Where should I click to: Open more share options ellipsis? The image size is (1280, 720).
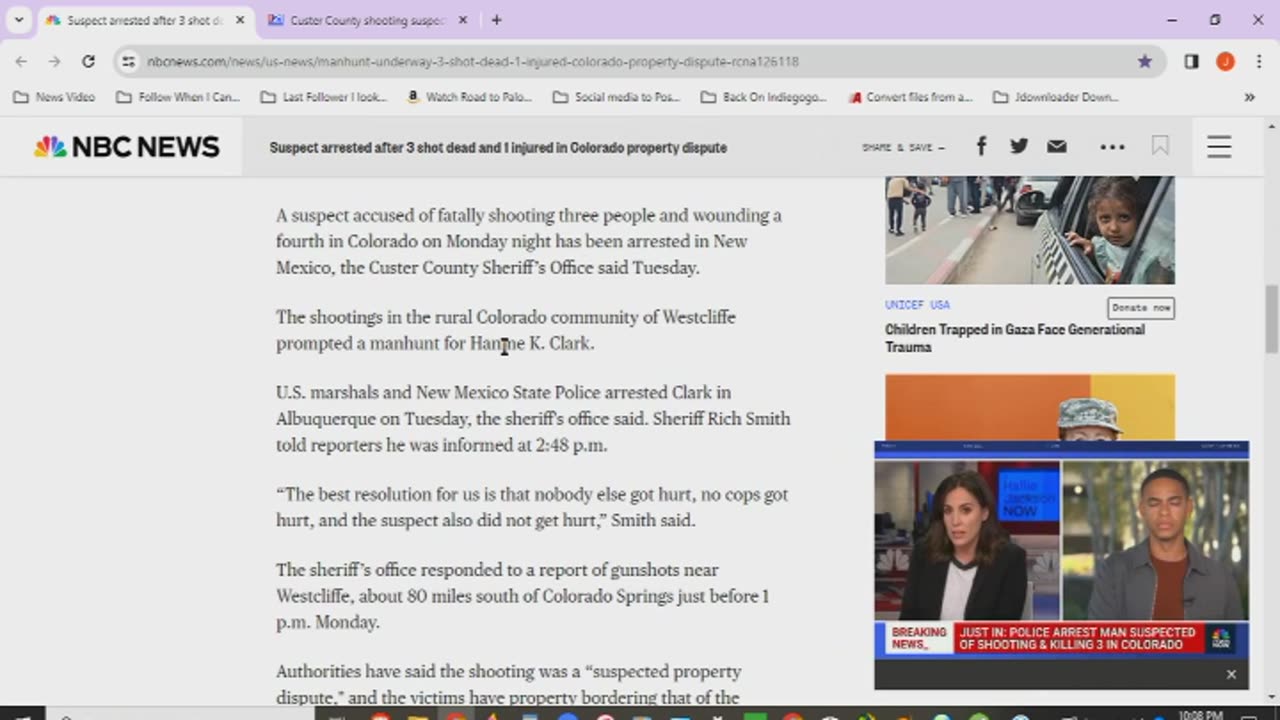tap(1112, 147)
